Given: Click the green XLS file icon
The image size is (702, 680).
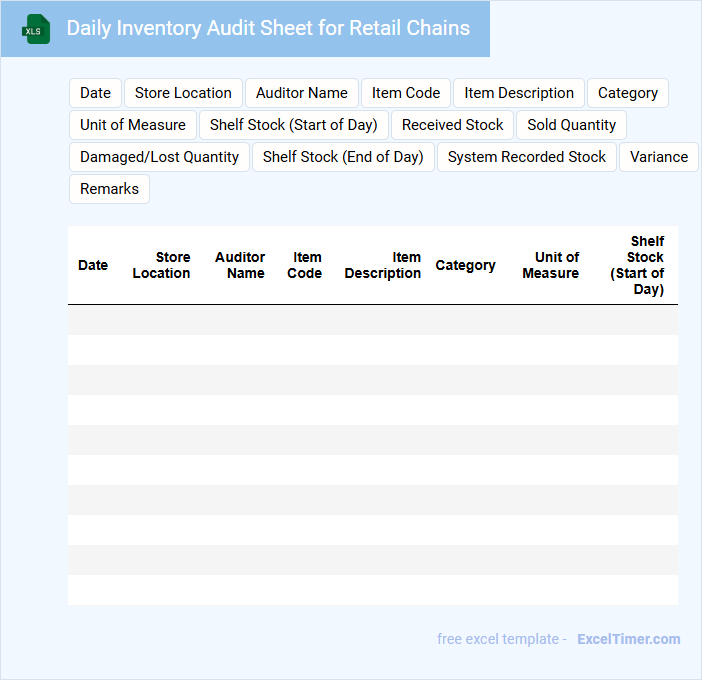Looking at the screenshot, I should (x=36, y=29).
